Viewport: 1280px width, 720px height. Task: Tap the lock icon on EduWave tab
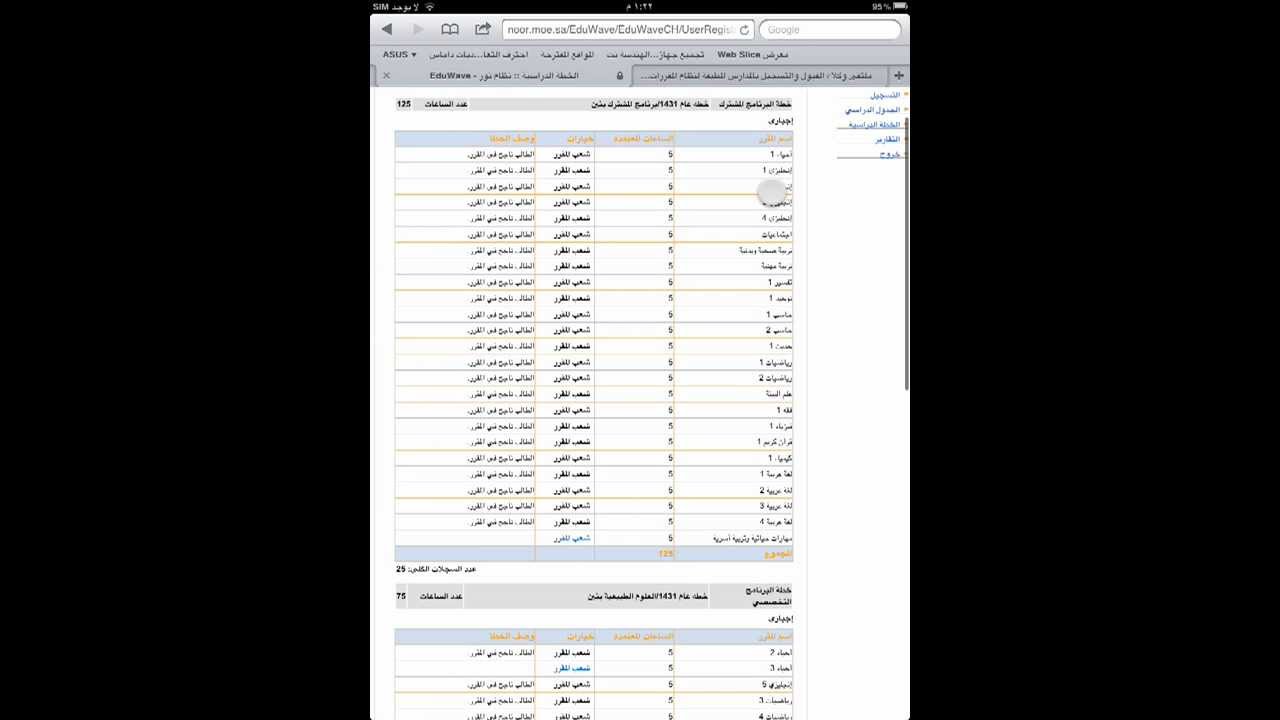coord(620,76)
